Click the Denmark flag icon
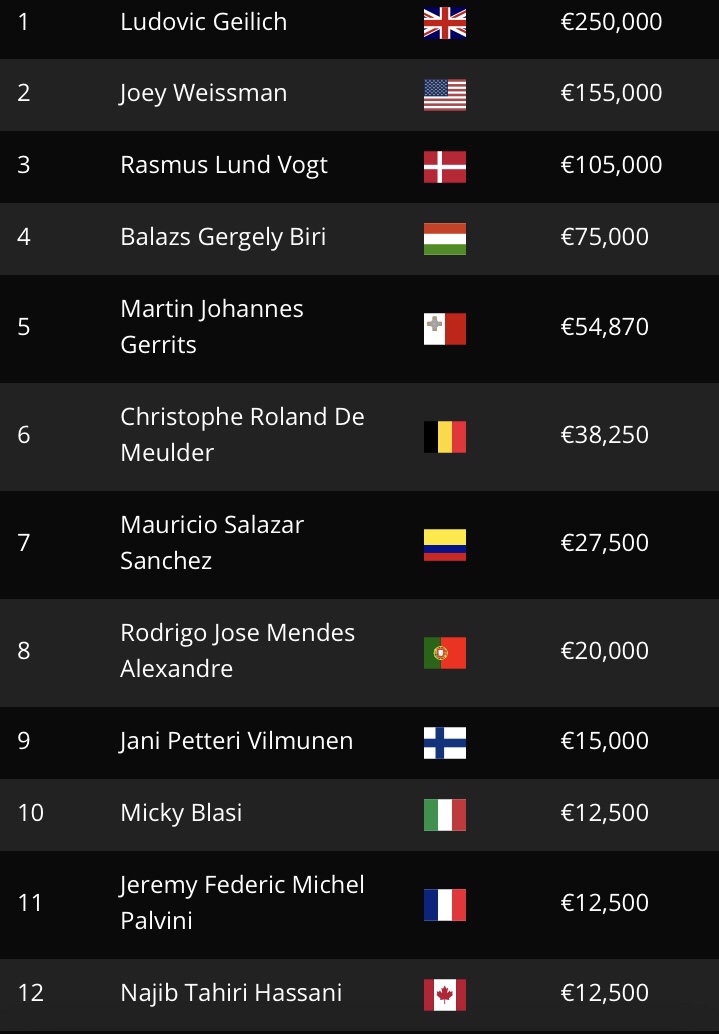719x1034 pixels. coord(445,166)
